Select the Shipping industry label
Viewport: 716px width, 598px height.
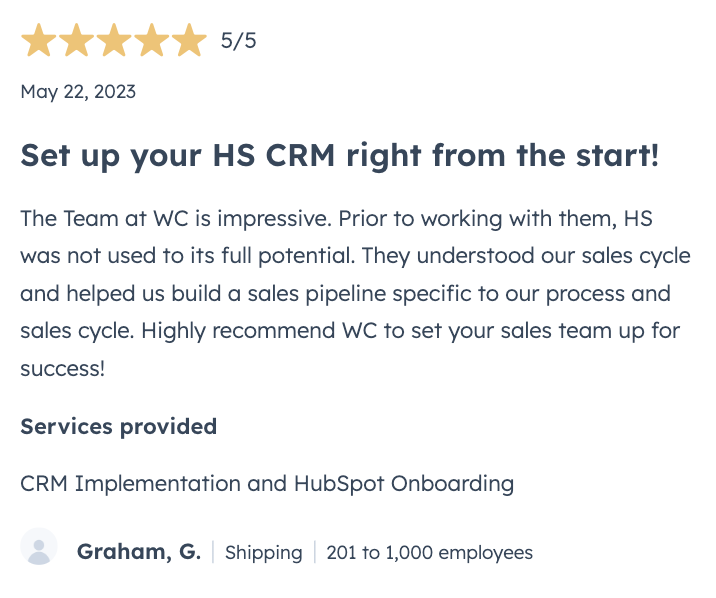263,552
